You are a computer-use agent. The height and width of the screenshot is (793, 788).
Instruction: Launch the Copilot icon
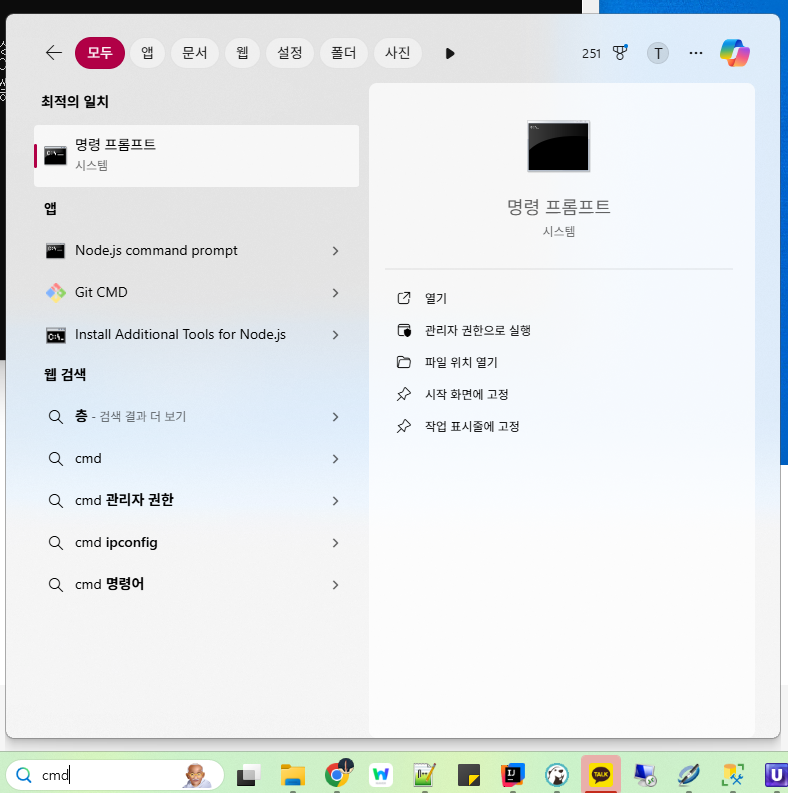click(x=734, y=53)
